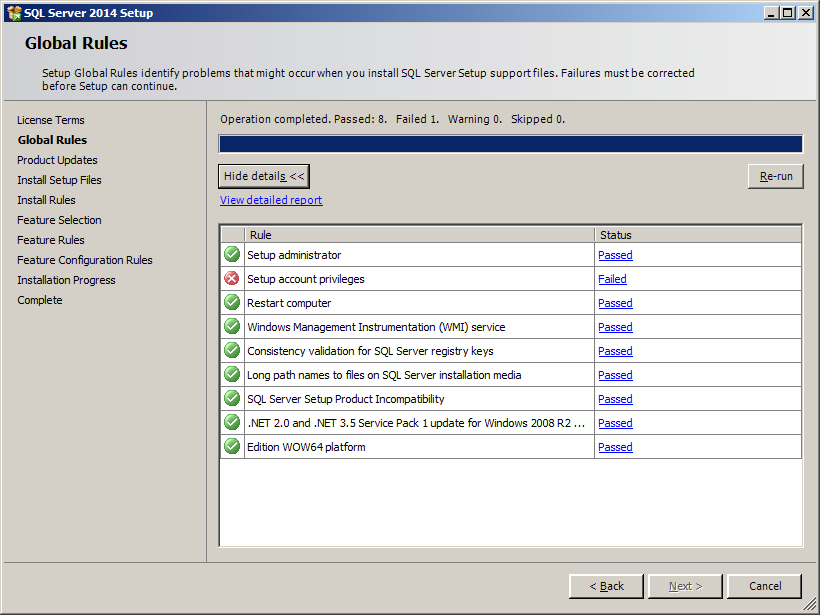The width and height of the screenshot is (820, 615).
Task: Cancel the SQL Server setup
Action: (x=765, y=586)
